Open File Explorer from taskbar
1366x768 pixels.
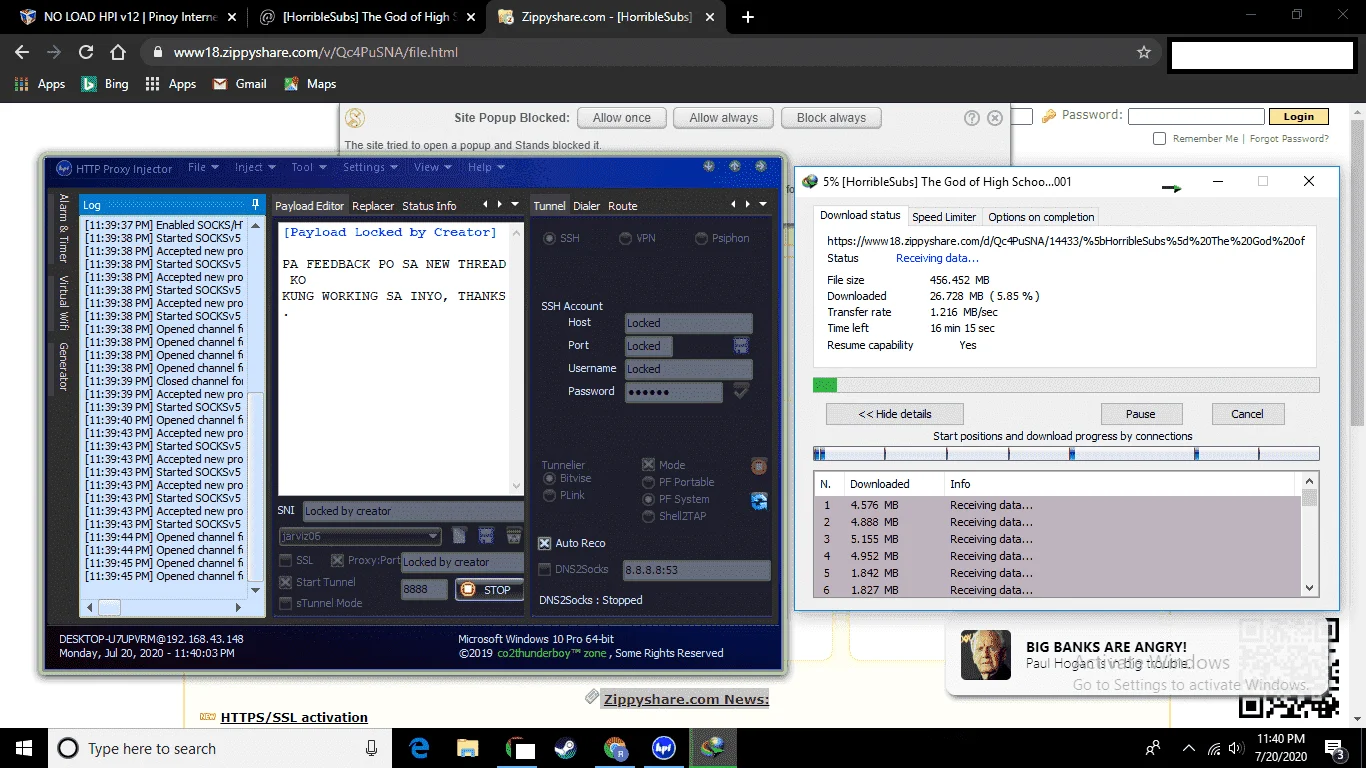[x=467, y=748]
